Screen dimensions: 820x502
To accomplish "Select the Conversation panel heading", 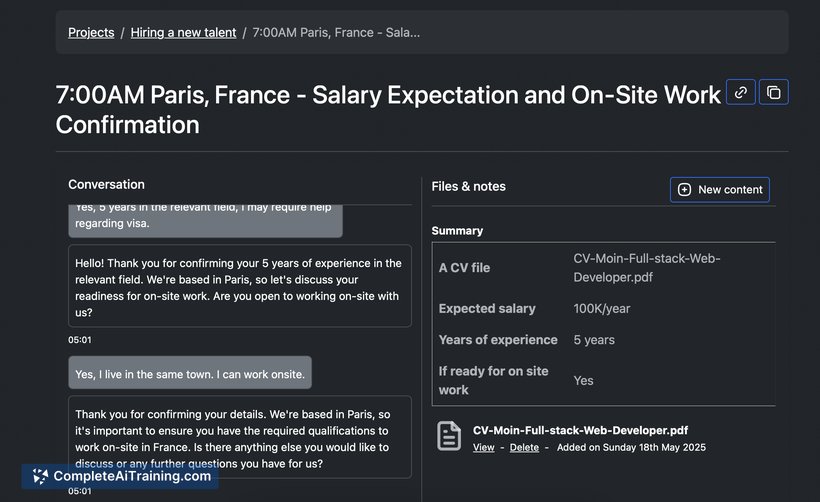I will [x=106, y=184].
